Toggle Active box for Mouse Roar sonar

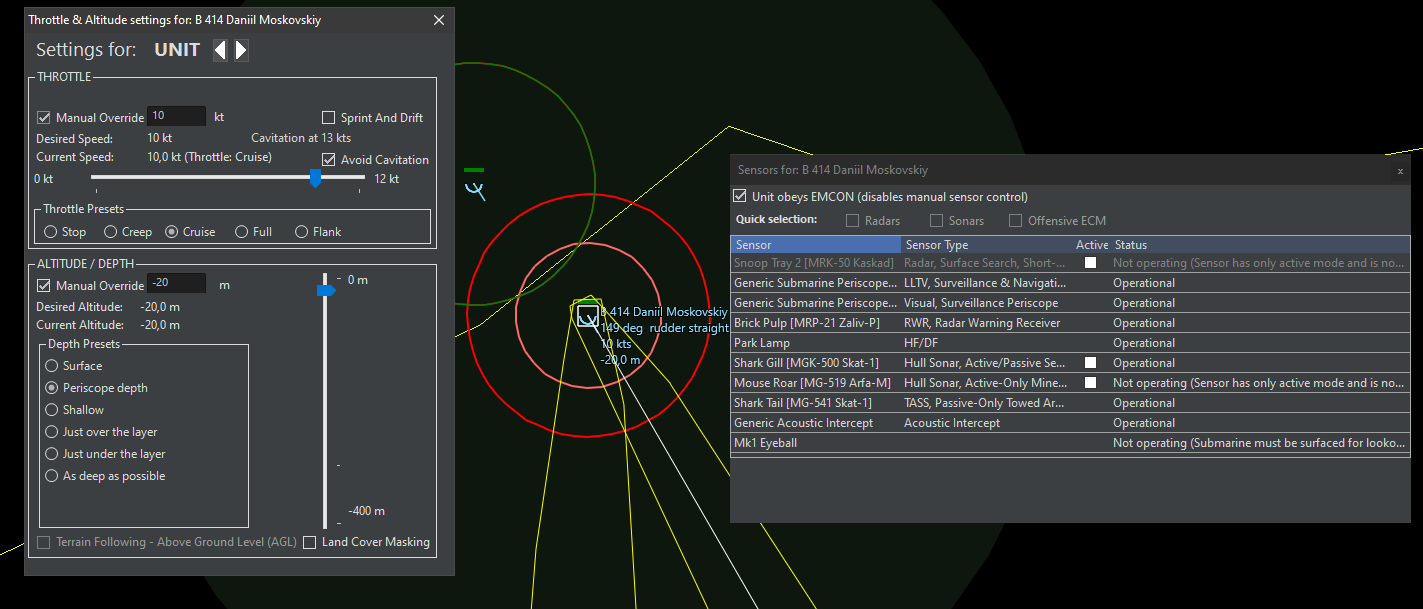pyautogui.click(x=1091, y=383)
